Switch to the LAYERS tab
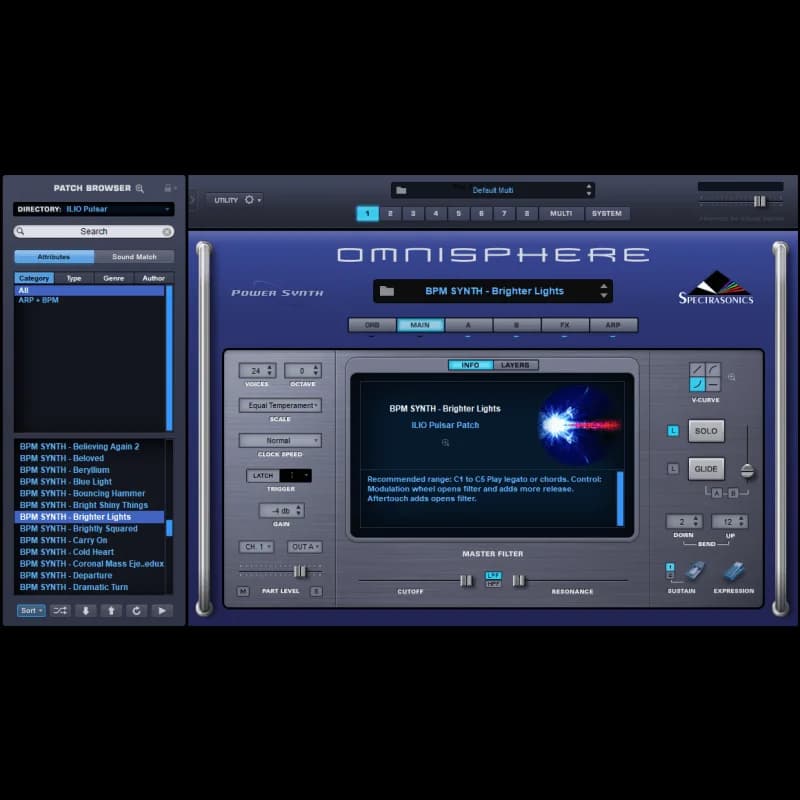This screenshot has width=800, height=800. [x=515, y=364]
